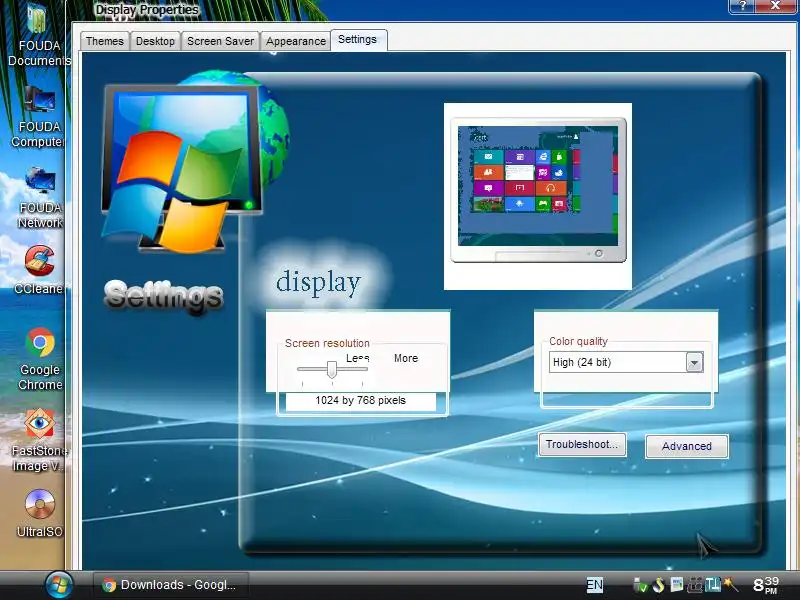Click the Screen resolution slider handle
This screenshot has width=800, height=600.
click(x=332, y=369)
